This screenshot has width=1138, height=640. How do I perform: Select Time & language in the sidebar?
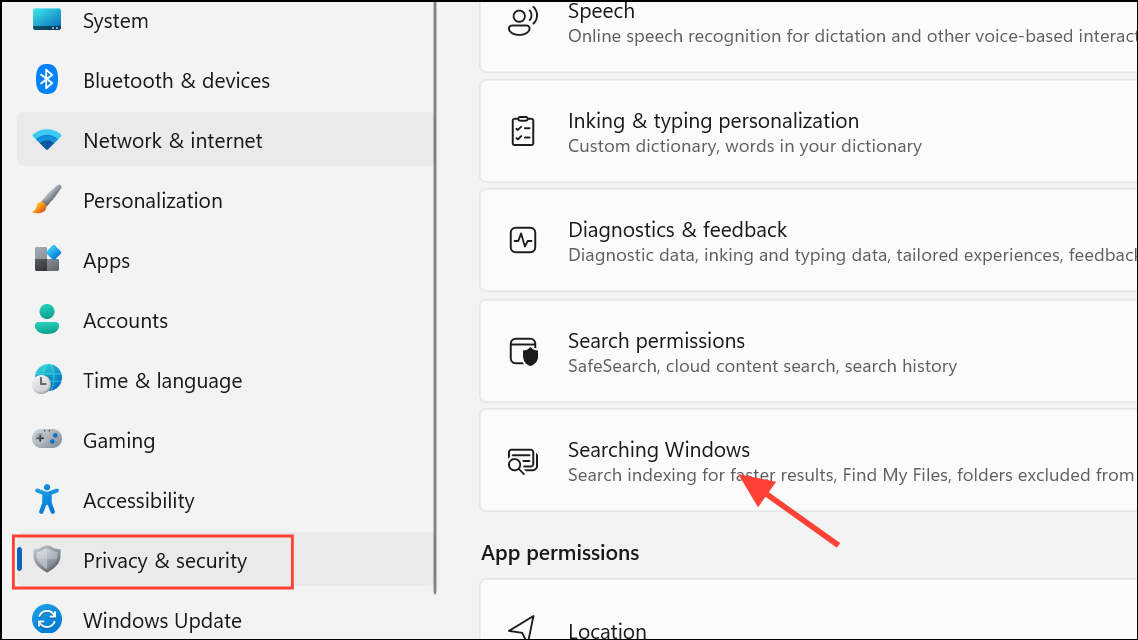[x=162, y=380]
